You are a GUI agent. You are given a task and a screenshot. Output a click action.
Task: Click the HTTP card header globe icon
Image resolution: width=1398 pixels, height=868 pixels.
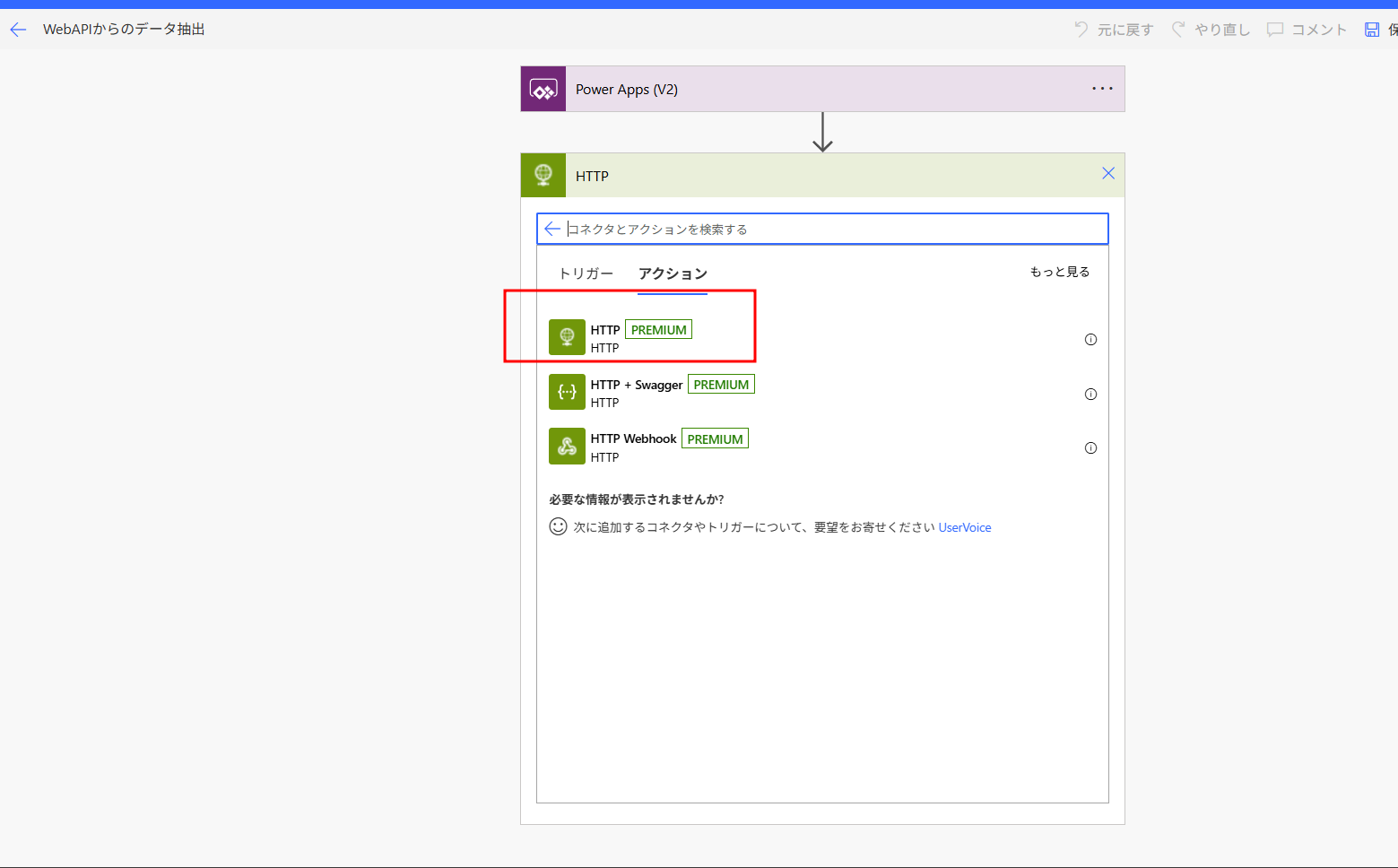click(543, 175)
